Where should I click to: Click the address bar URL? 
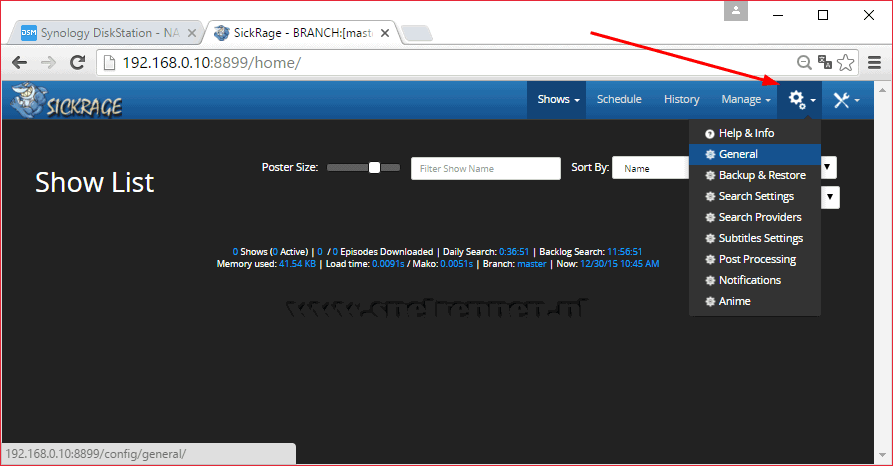[212, 63]
